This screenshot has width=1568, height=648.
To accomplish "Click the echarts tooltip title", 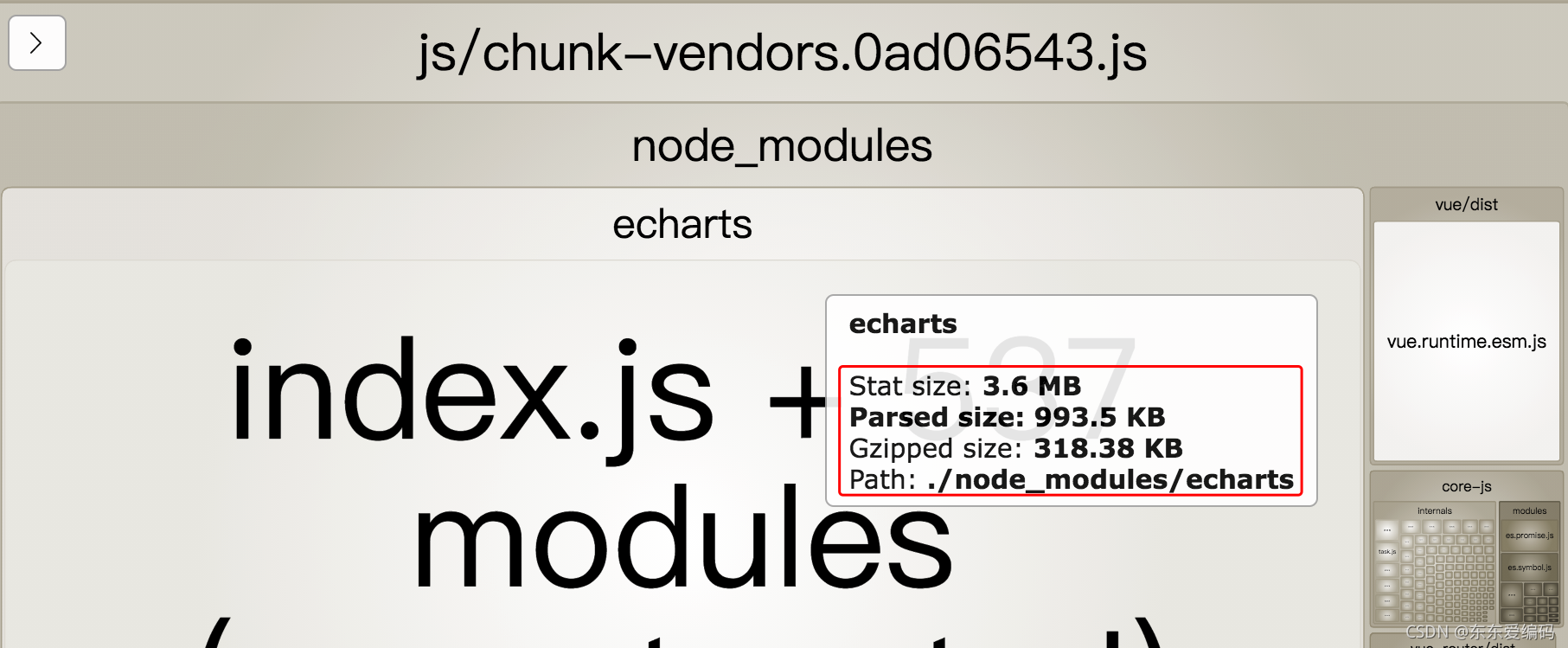I will [903, 324].
